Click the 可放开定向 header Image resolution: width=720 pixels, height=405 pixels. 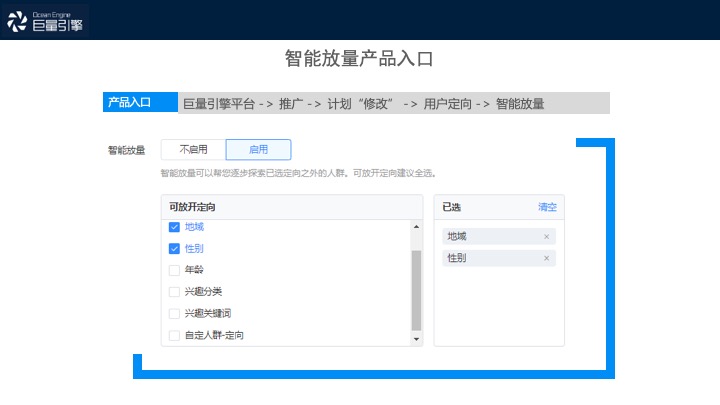pos(192,207)
